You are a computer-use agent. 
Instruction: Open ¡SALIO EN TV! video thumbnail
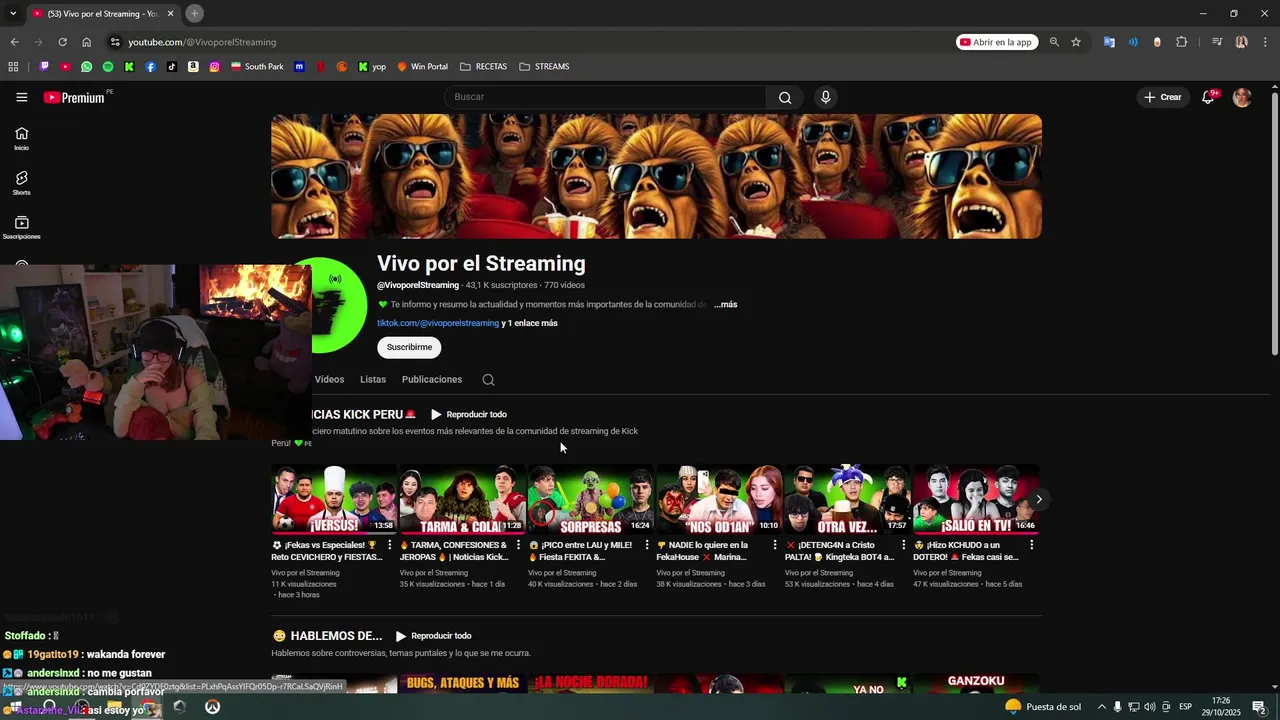975,498
